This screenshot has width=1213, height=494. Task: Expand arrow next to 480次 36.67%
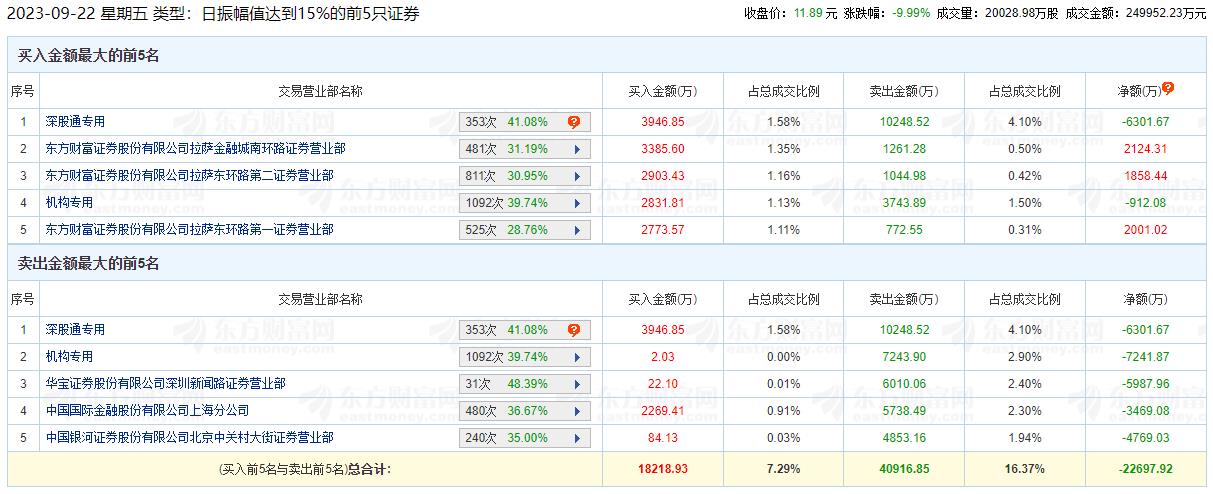pyautogui.click(x=577, y=411)
